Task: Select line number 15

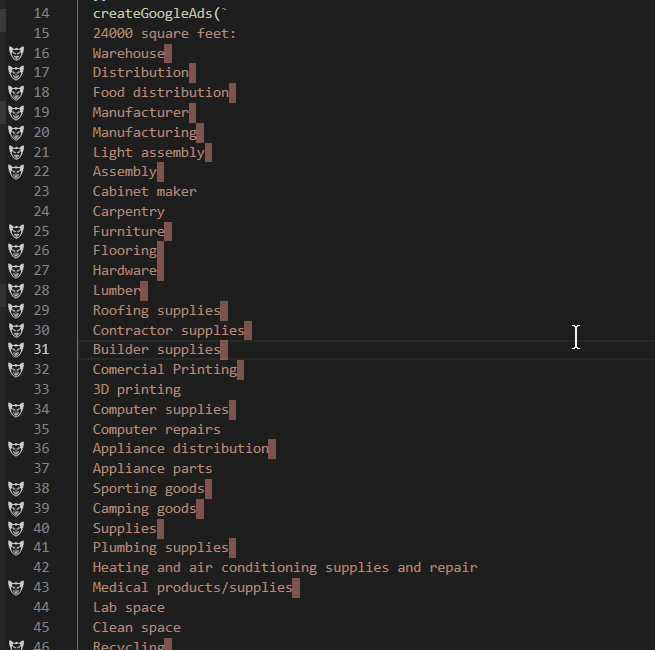Action: click(41, 33)
